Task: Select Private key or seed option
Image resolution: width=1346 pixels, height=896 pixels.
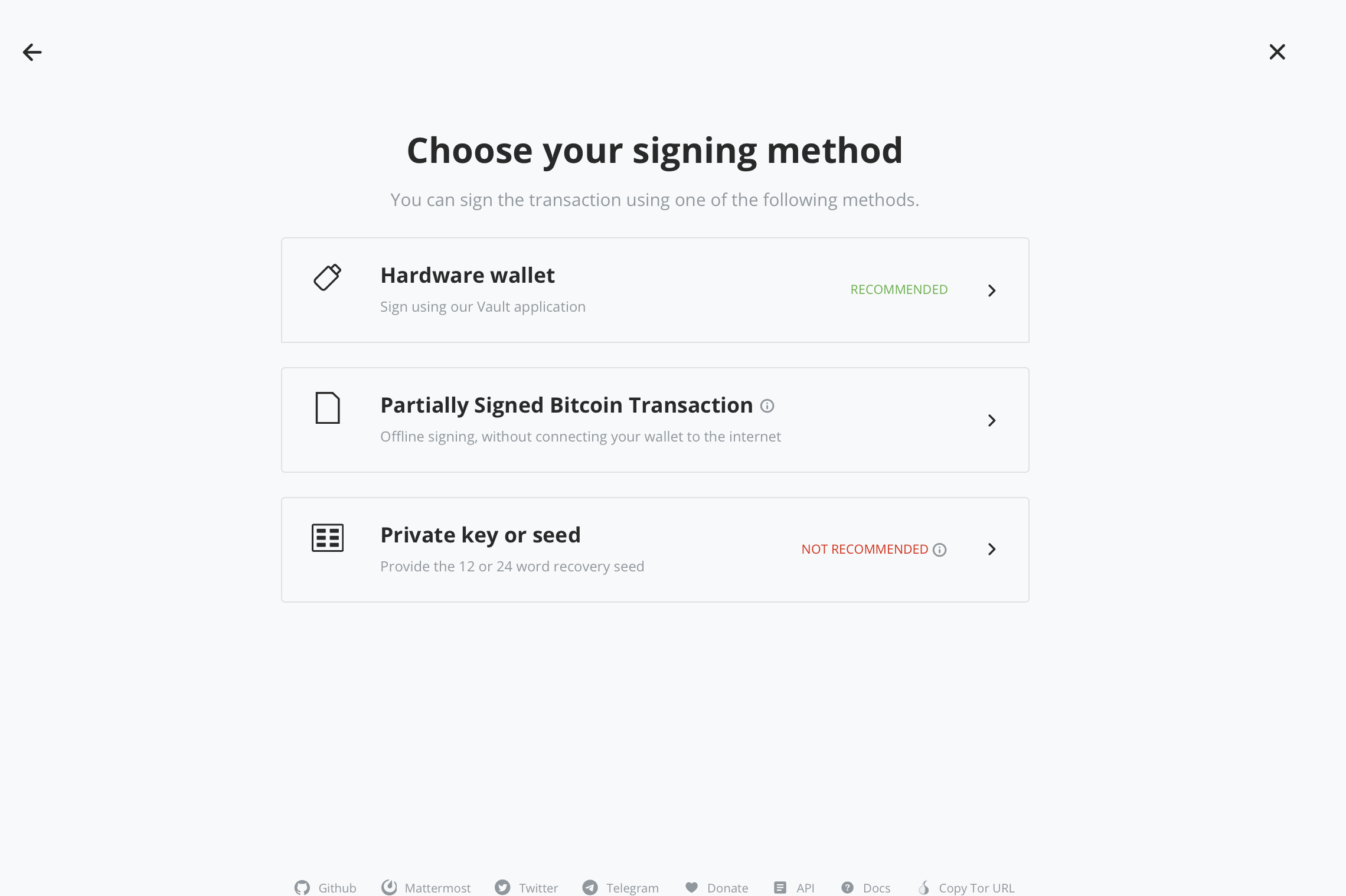Action: 480,535
